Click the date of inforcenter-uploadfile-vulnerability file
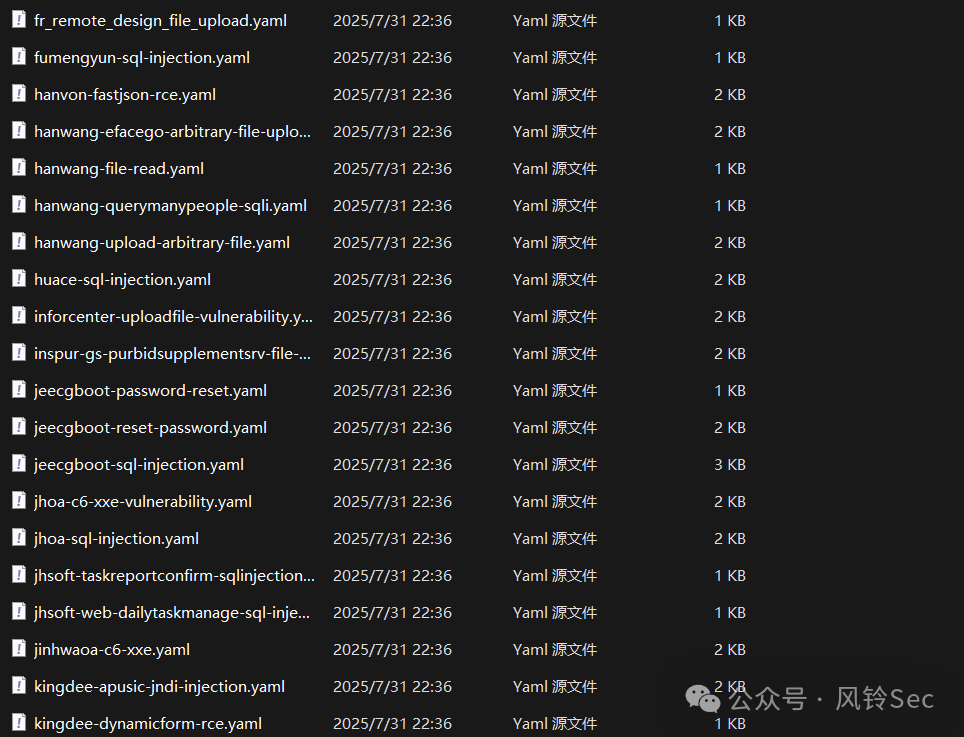964x737 pixels. click(x=392, y=316)
